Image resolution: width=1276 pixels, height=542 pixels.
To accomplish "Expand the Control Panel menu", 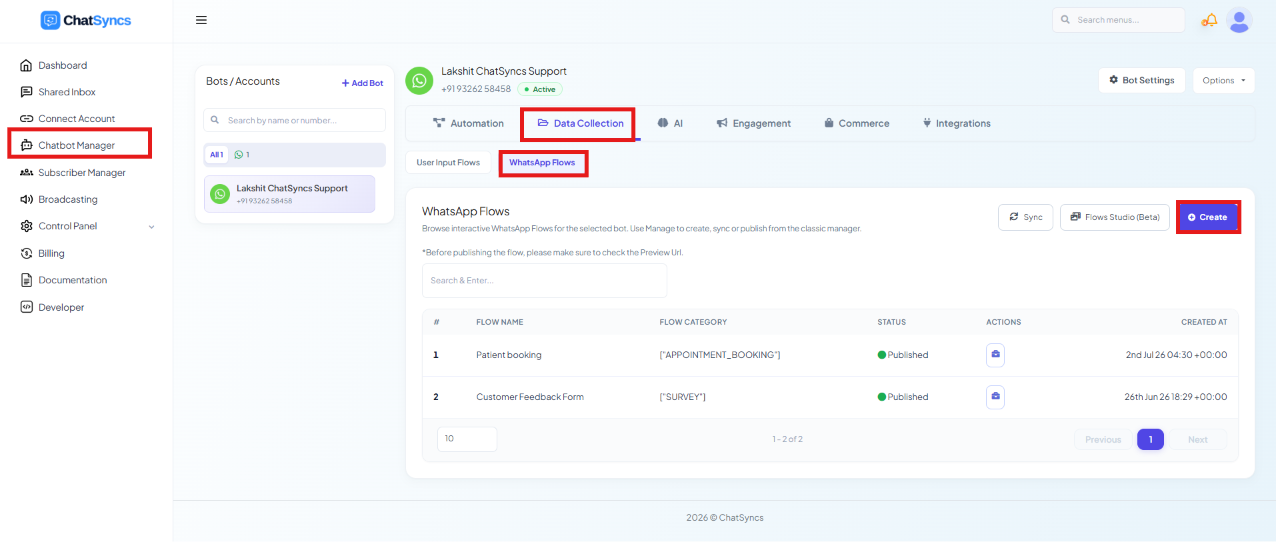I will [x=86, y=226].
